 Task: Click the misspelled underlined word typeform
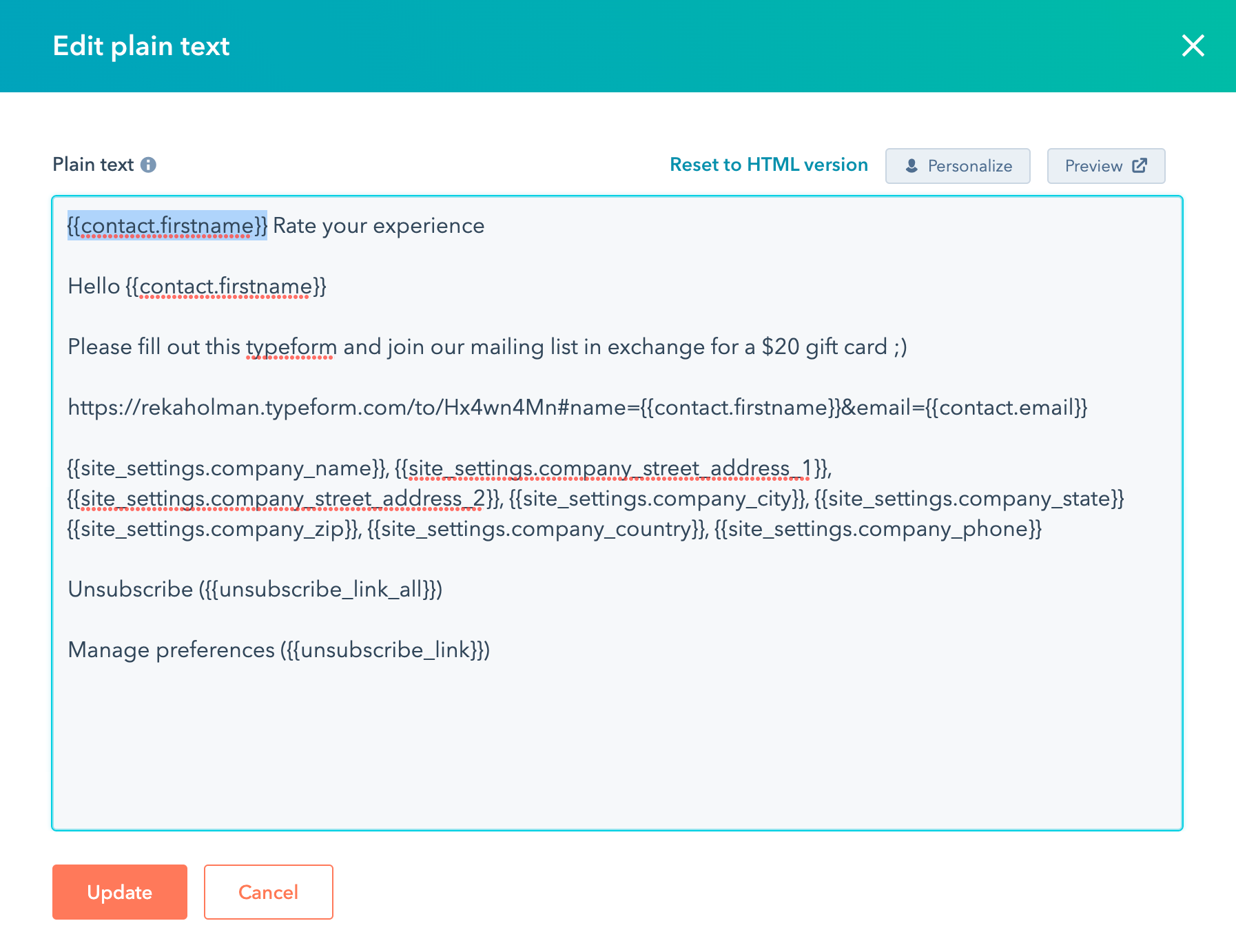291,347
